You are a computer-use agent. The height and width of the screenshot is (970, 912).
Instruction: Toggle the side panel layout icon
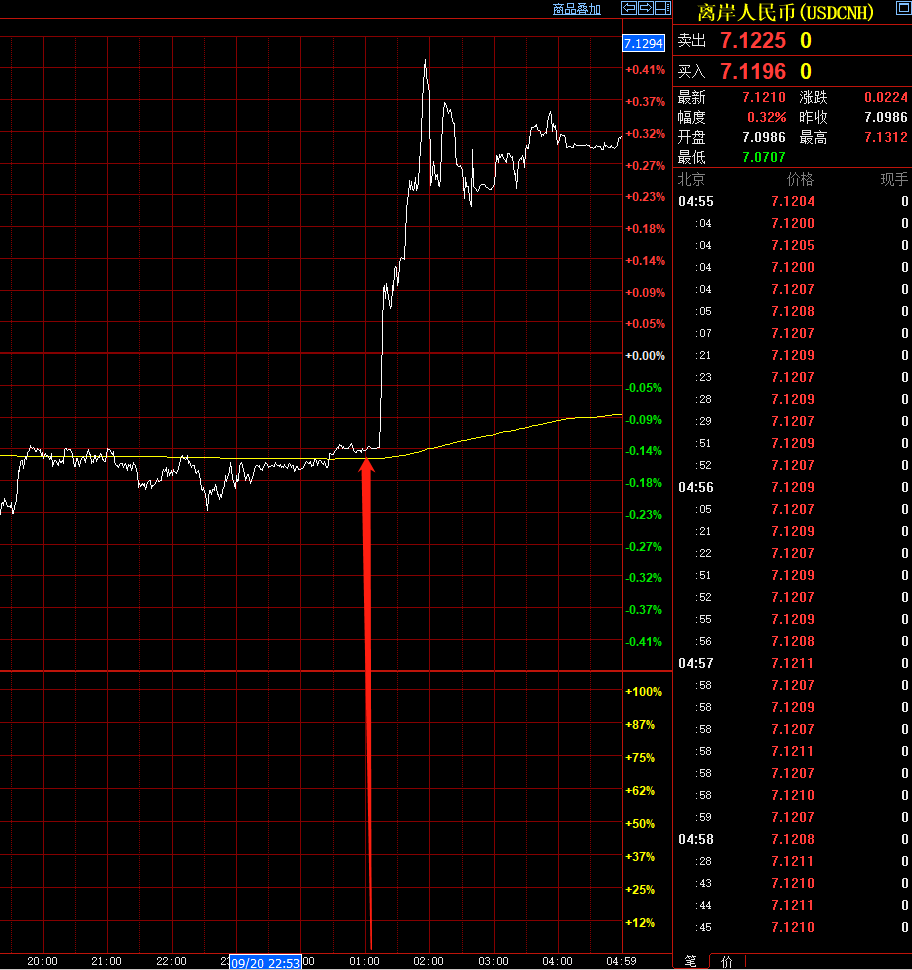663,8
